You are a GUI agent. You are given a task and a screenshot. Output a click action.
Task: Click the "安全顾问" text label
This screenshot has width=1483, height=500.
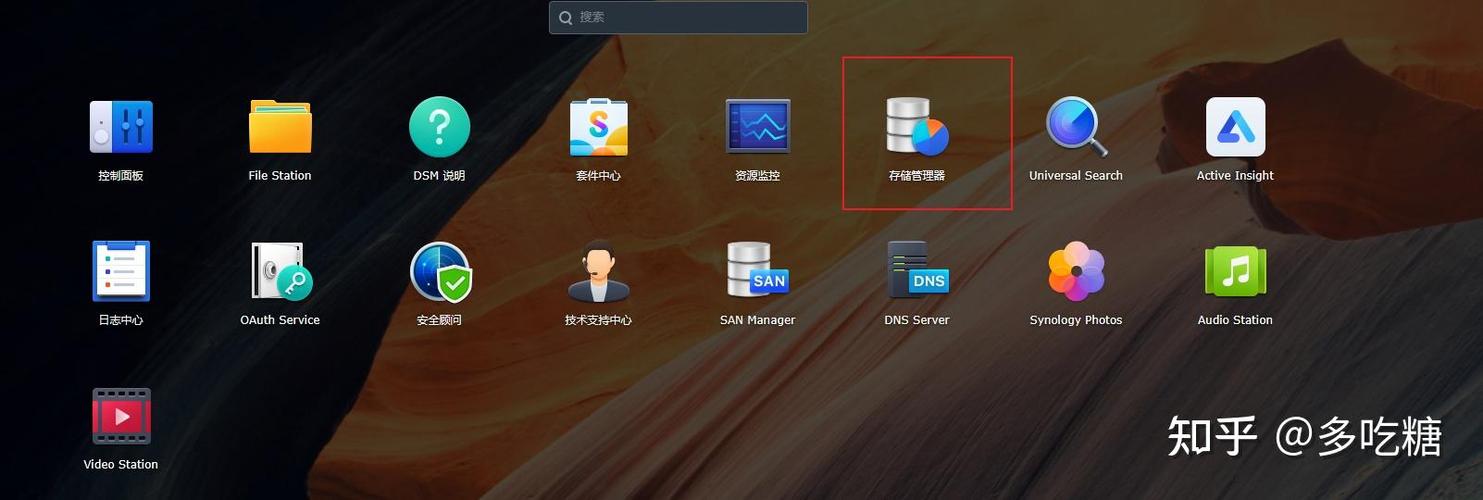pos(439,320)
